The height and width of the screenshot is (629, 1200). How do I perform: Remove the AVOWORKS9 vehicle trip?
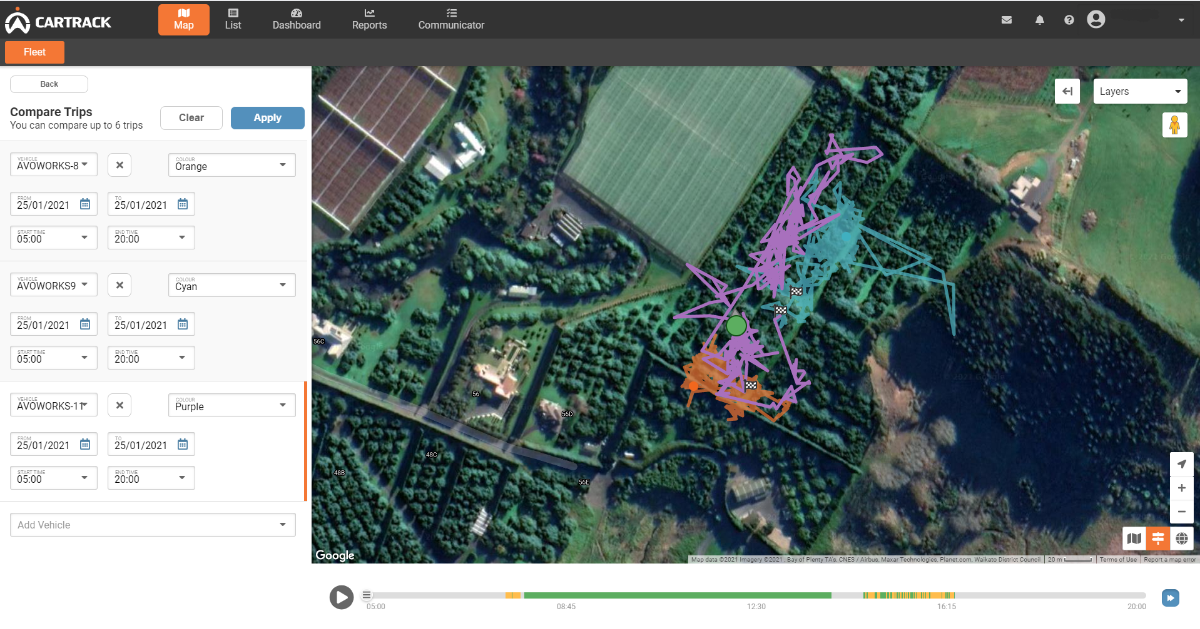click(120, 286)
